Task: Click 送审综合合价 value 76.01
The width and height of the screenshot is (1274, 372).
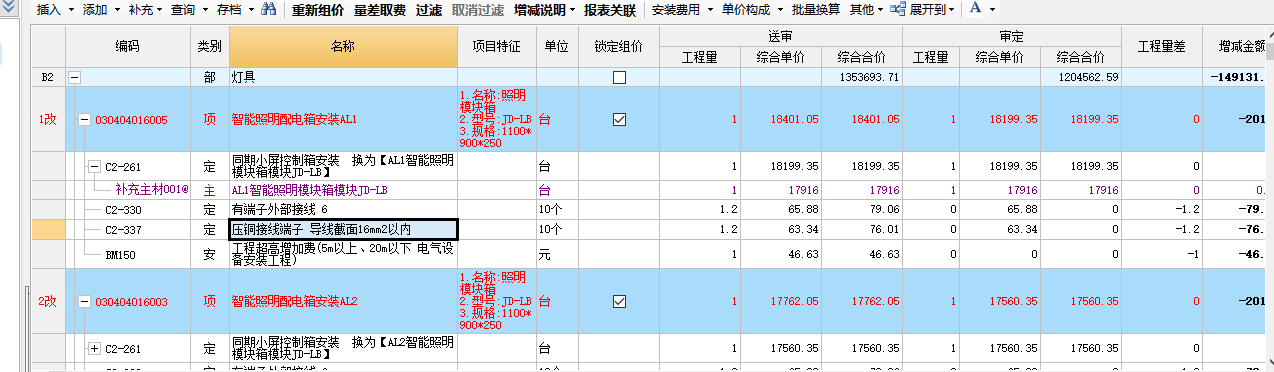Action: [x=885, y=229]
